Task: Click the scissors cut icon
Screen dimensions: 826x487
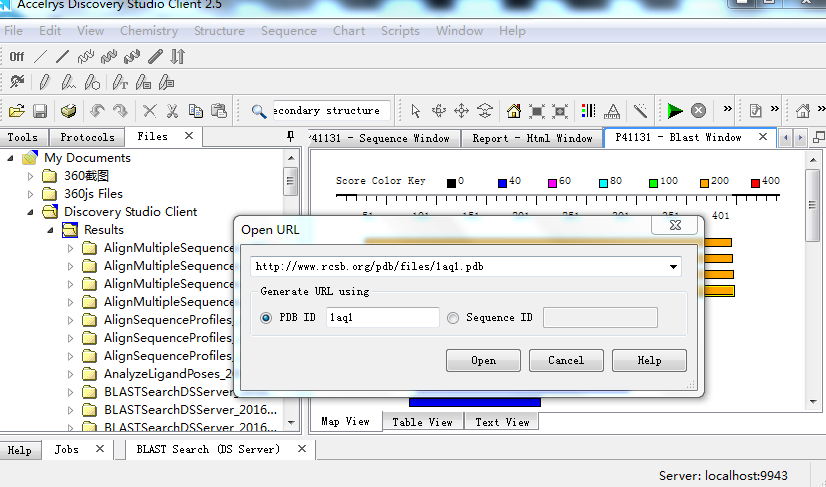Action: pos(172,111)
